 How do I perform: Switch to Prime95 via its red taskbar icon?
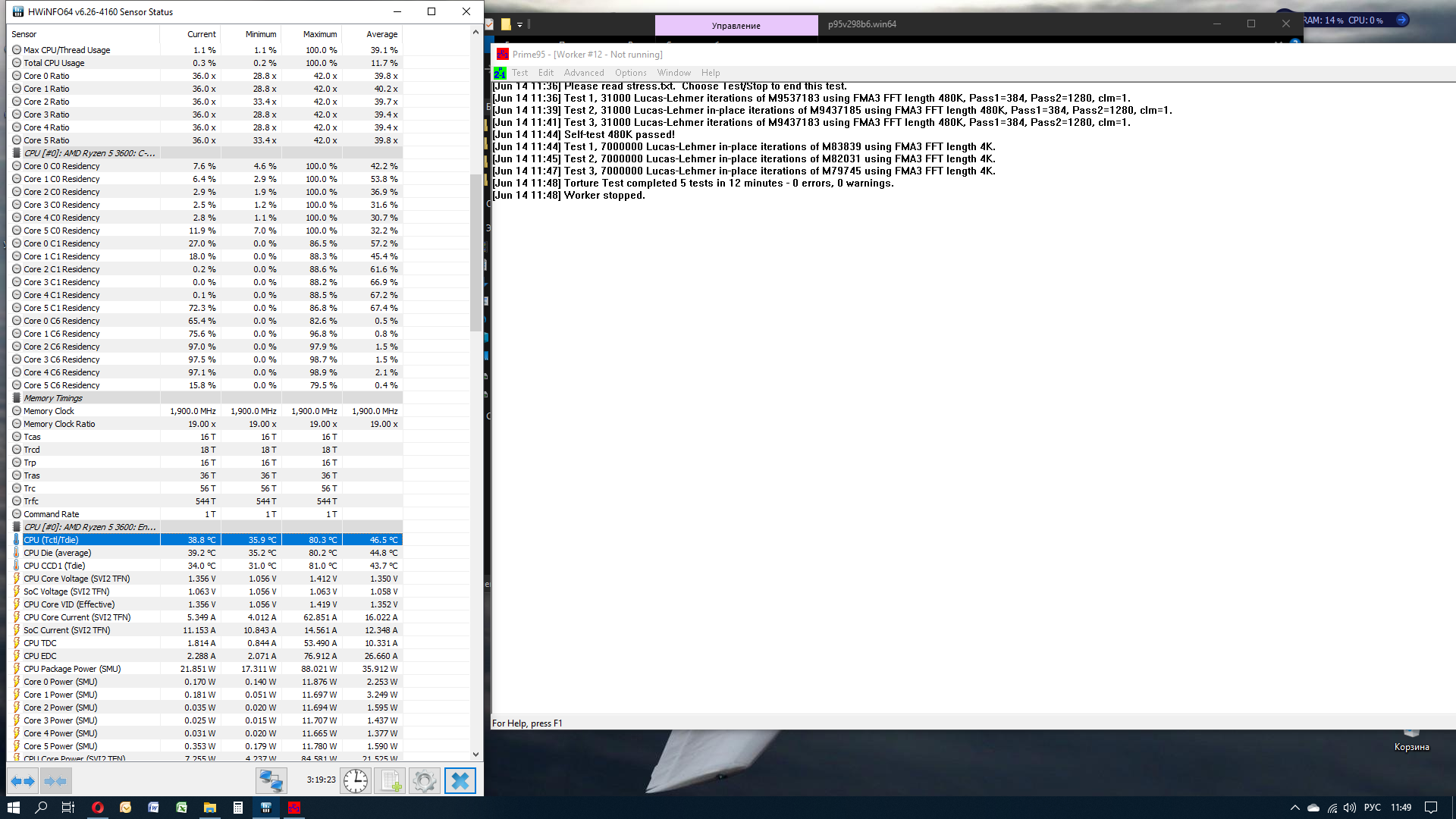293,808
